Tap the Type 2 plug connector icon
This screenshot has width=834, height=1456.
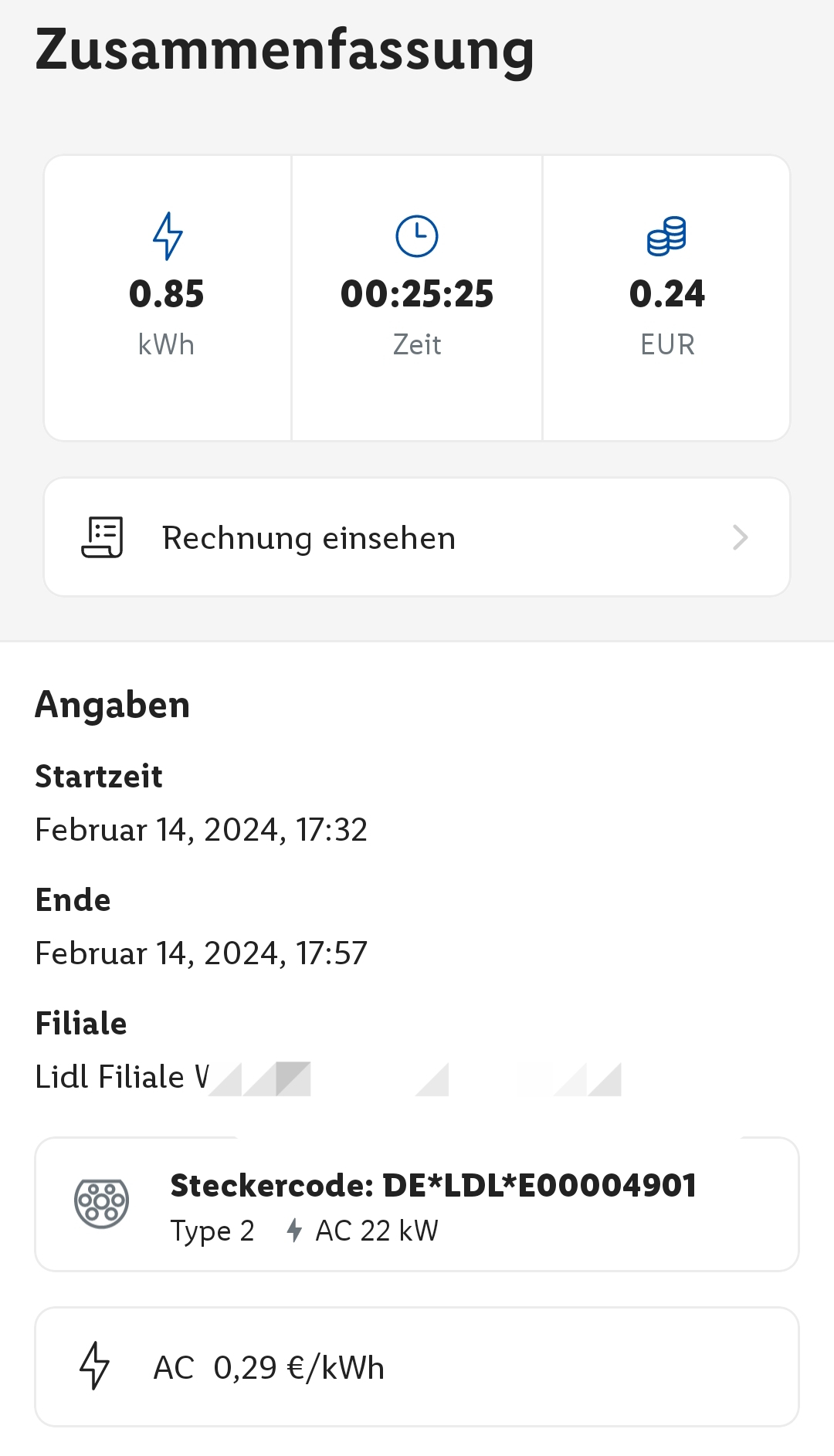click(x=101, y=1203)
